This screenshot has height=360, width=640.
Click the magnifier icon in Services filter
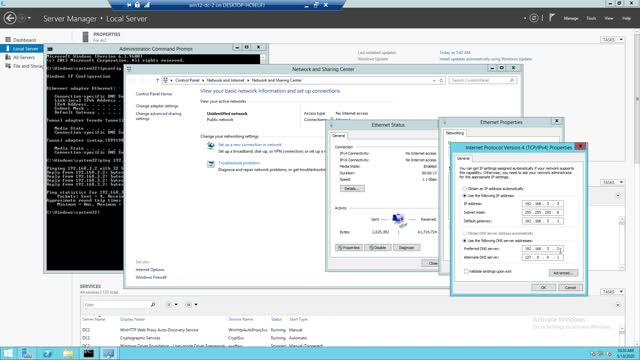click(153, 304)
